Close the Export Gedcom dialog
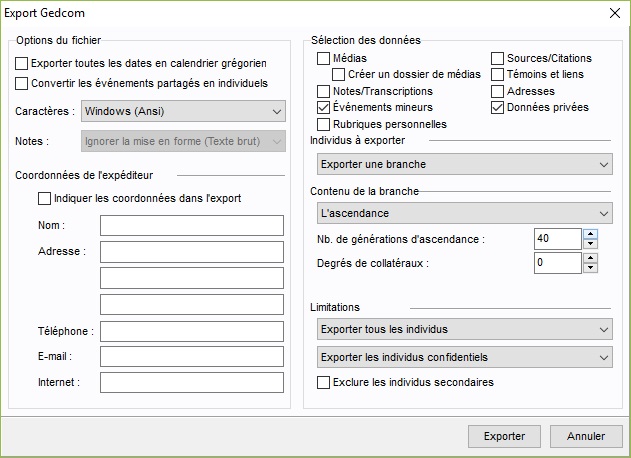The width and height of the screenshot is (631, 458). 615,13
